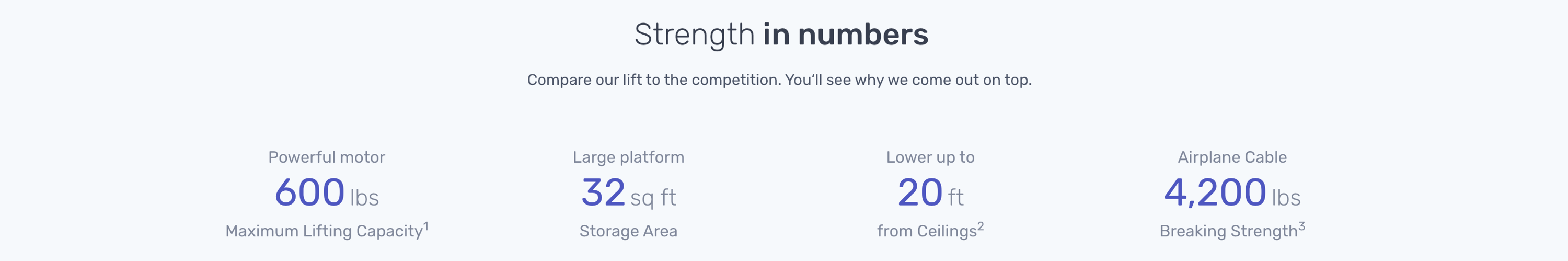Click the 'sq ft' unit beside 32

(653, 198)
